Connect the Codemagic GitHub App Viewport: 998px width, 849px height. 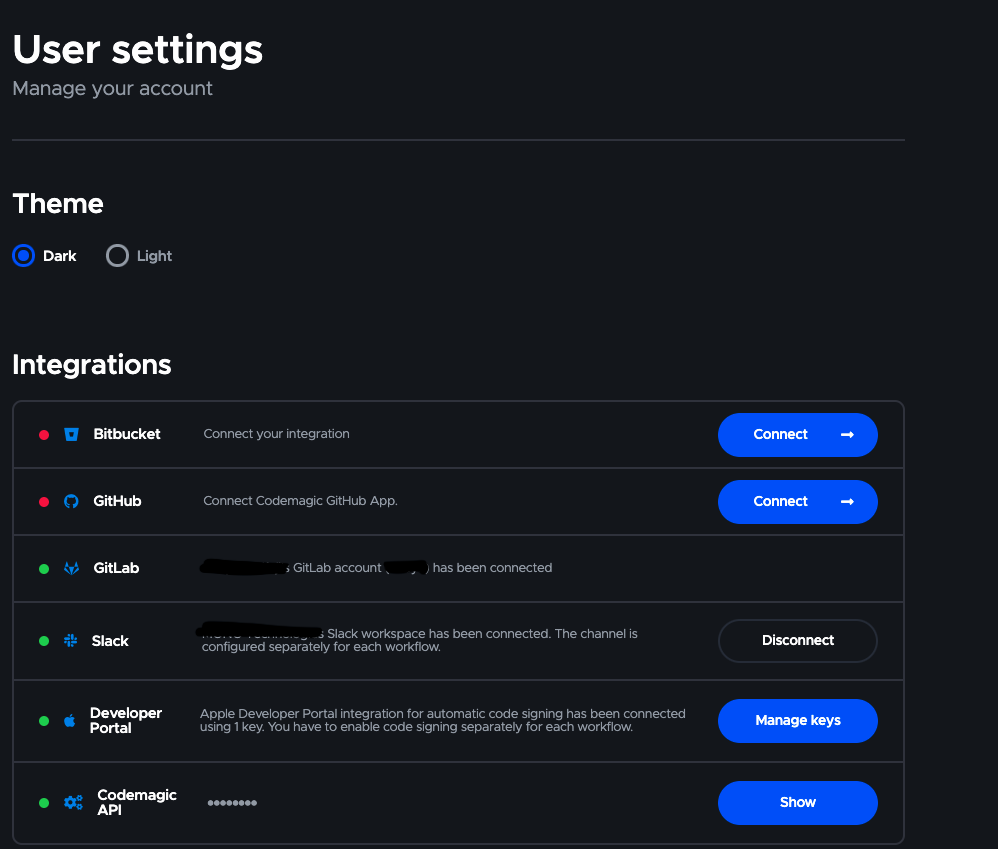pos(797,502)
